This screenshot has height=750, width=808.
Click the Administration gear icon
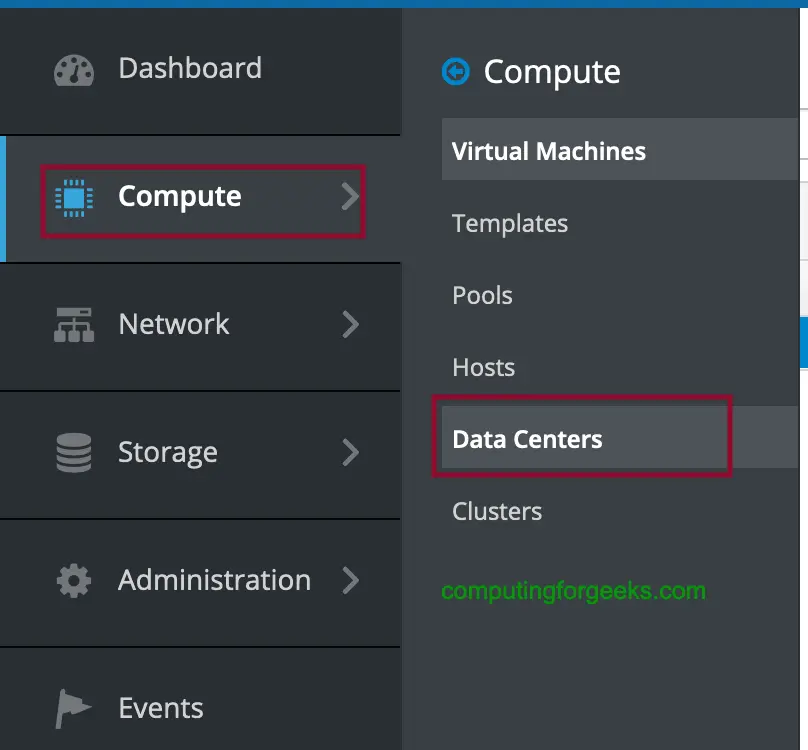pyautogui.click(x=74, y=581)
